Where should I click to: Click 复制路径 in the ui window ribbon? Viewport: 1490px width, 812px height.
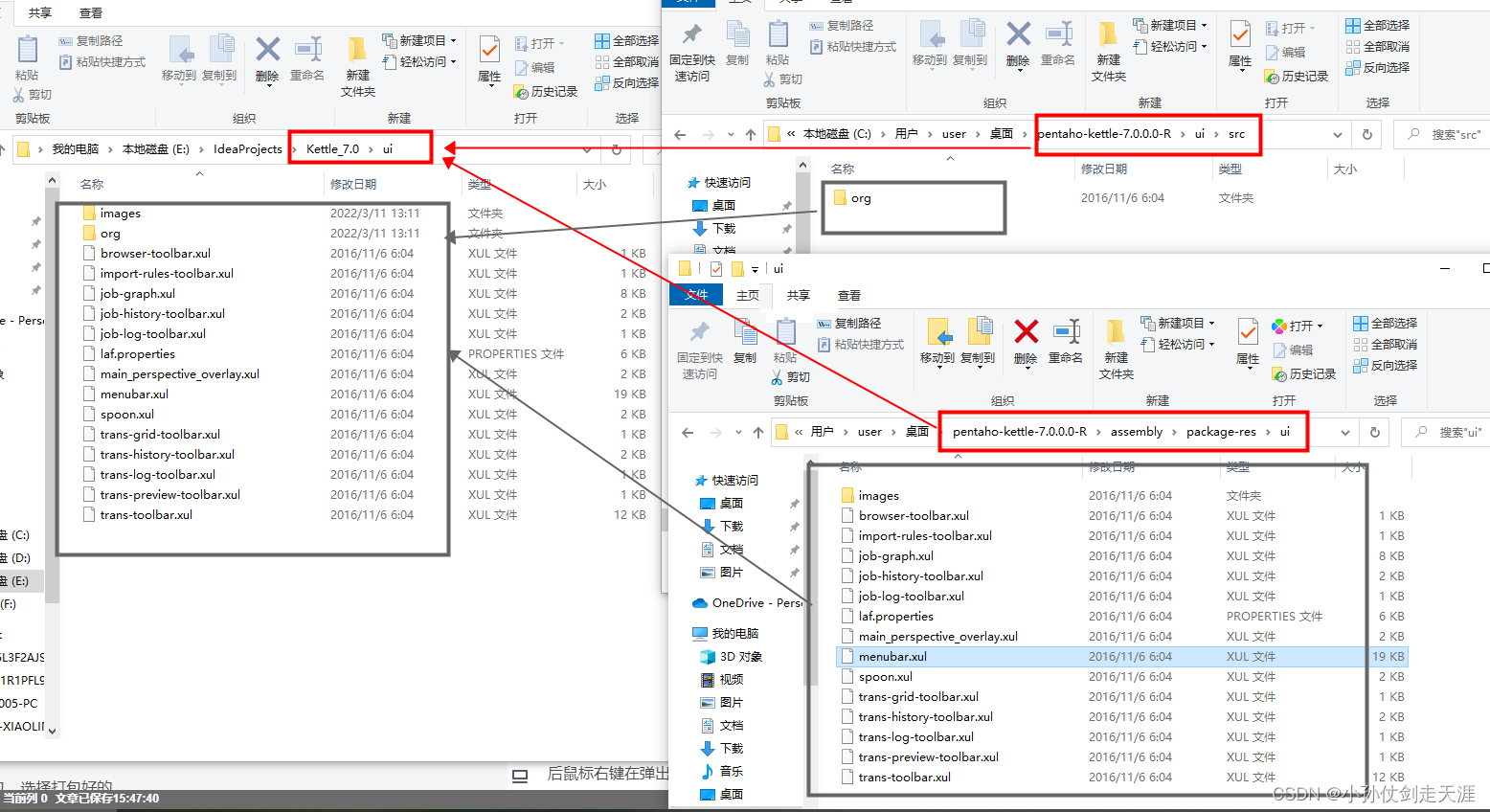(x=849, y=324)
